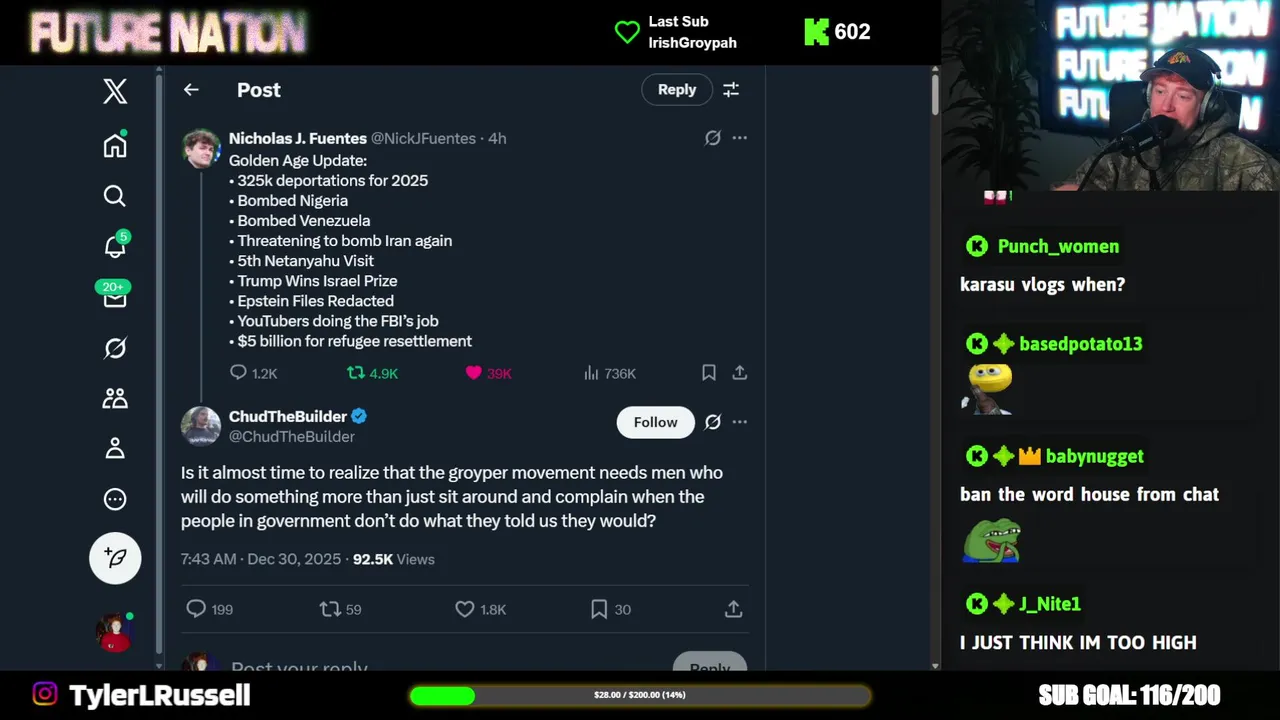This screenshot has width=1280, height=720.
Task: Open Communities people icon in sidebar
Action: point(115,398)
